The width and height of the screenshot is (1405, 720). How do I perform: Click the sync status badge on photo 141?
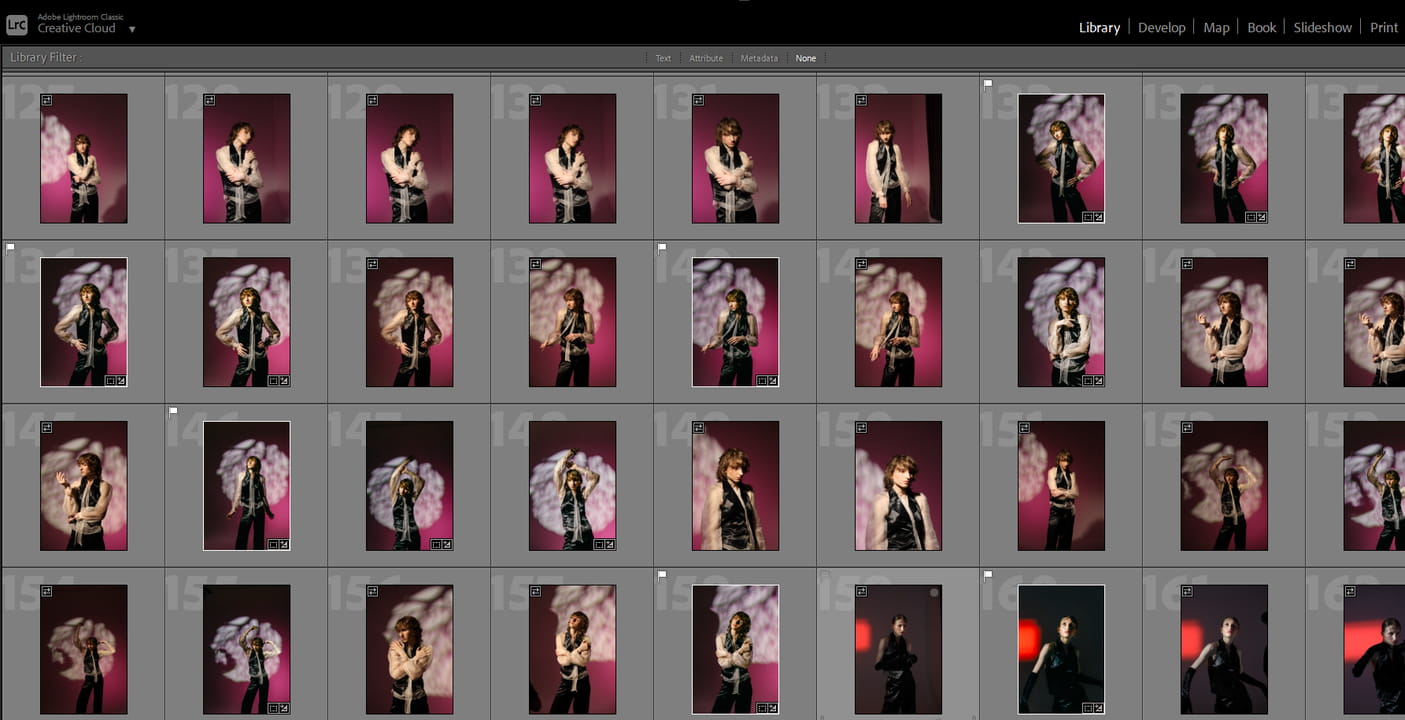click(x=861, y=264)
